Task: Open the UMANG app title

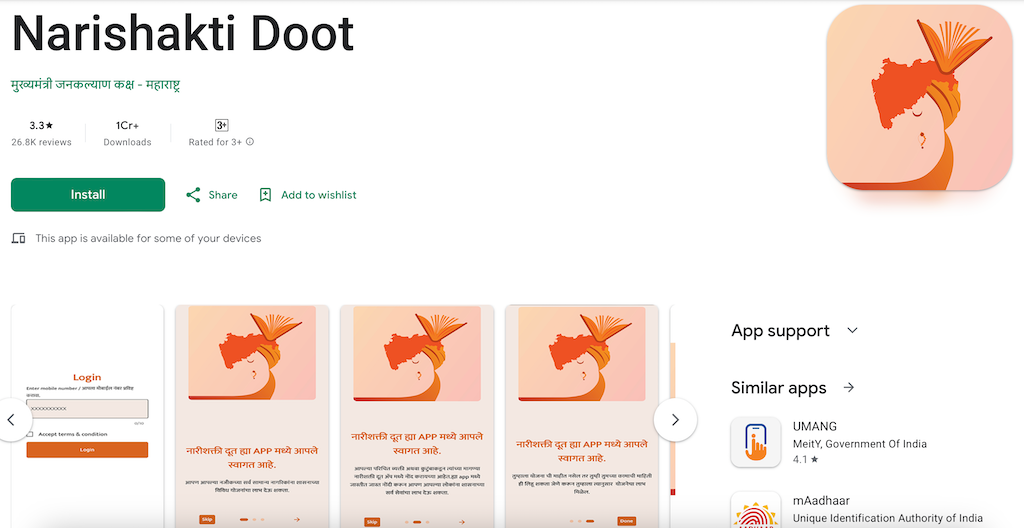Action: [x=814, y=427]
